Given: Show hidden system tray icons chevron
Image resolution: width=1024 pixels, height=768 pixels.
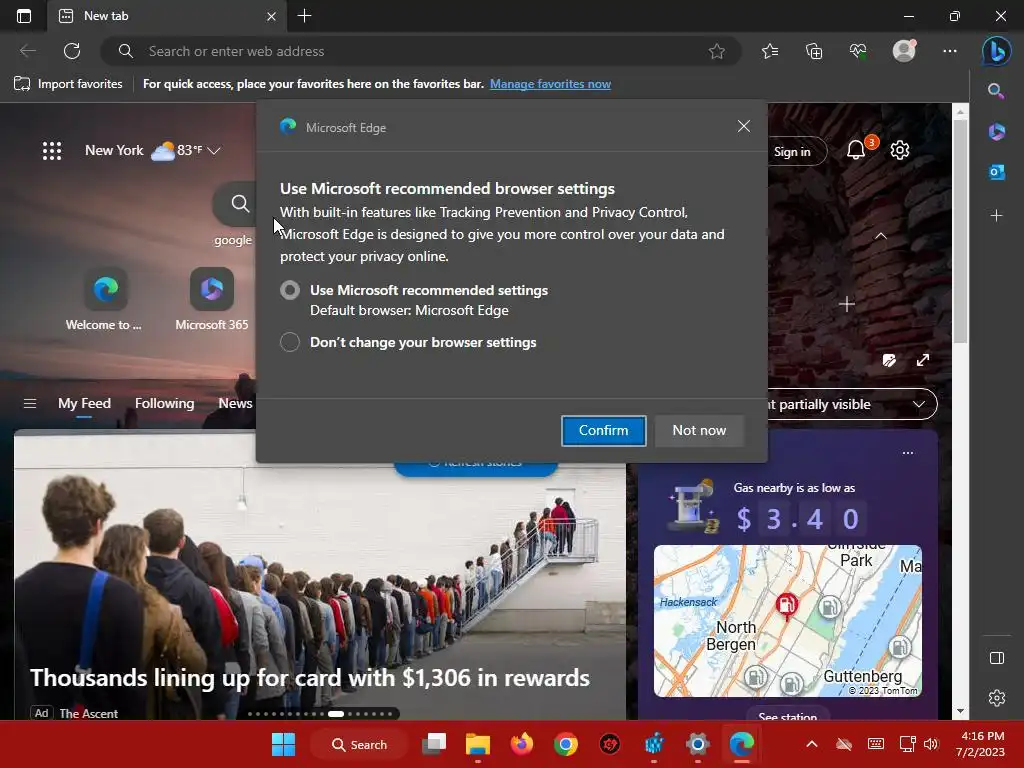Looking at the screenshot, I should [812, 744].
